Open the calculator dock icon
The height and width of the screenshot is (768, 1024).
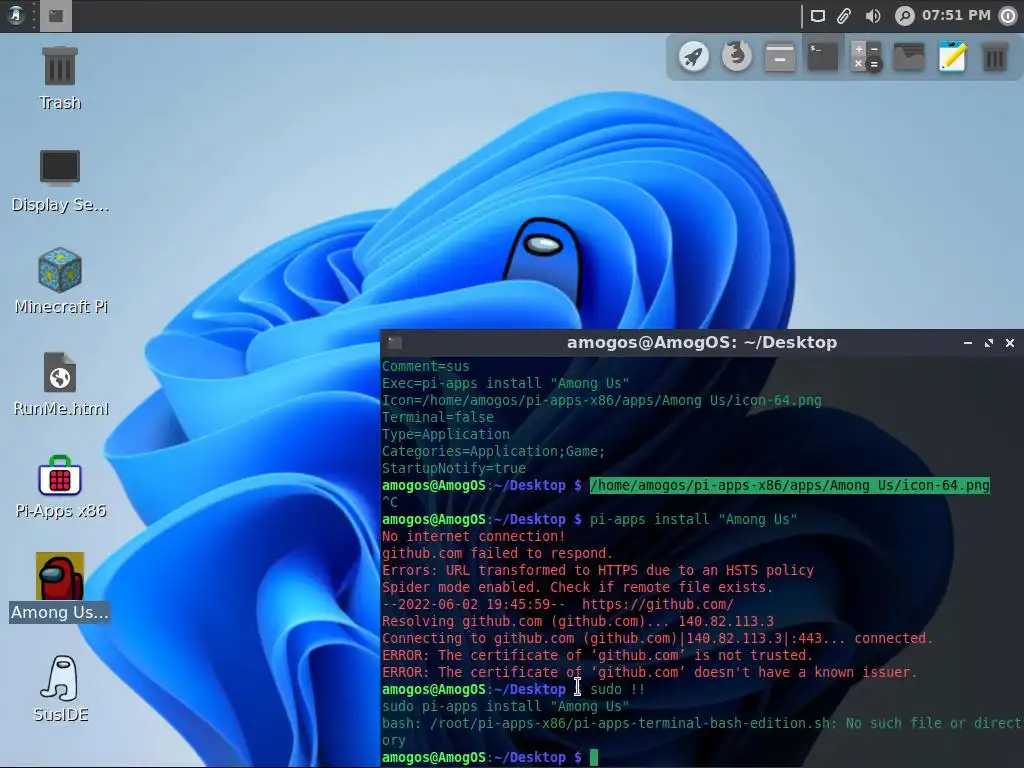coord(866,57)
